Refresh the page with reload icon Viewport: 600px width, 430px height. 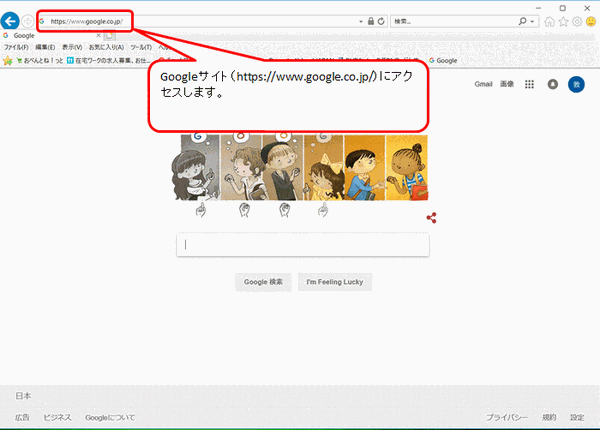381,21
